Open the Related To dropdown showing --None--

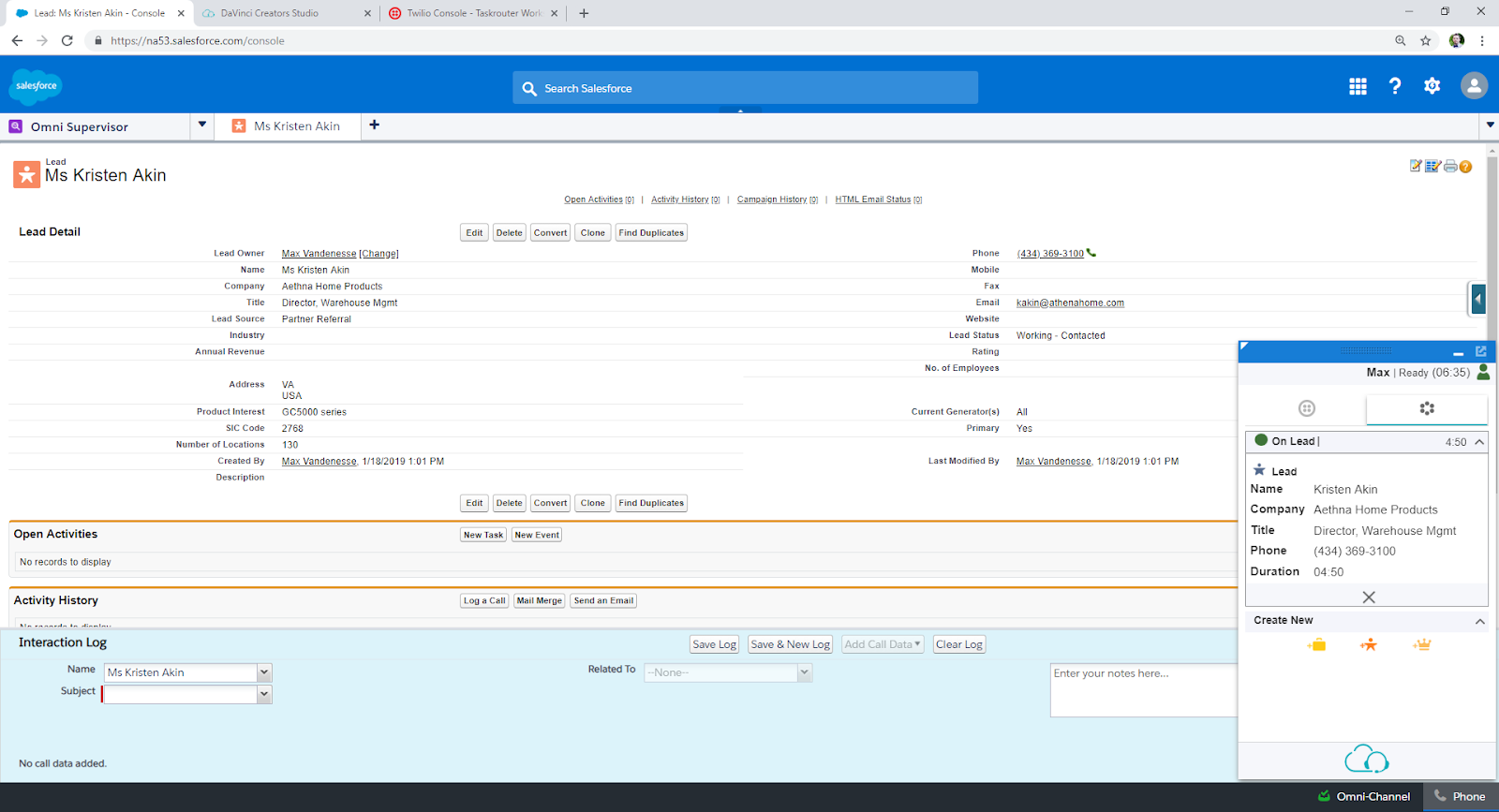click(728, 672)
